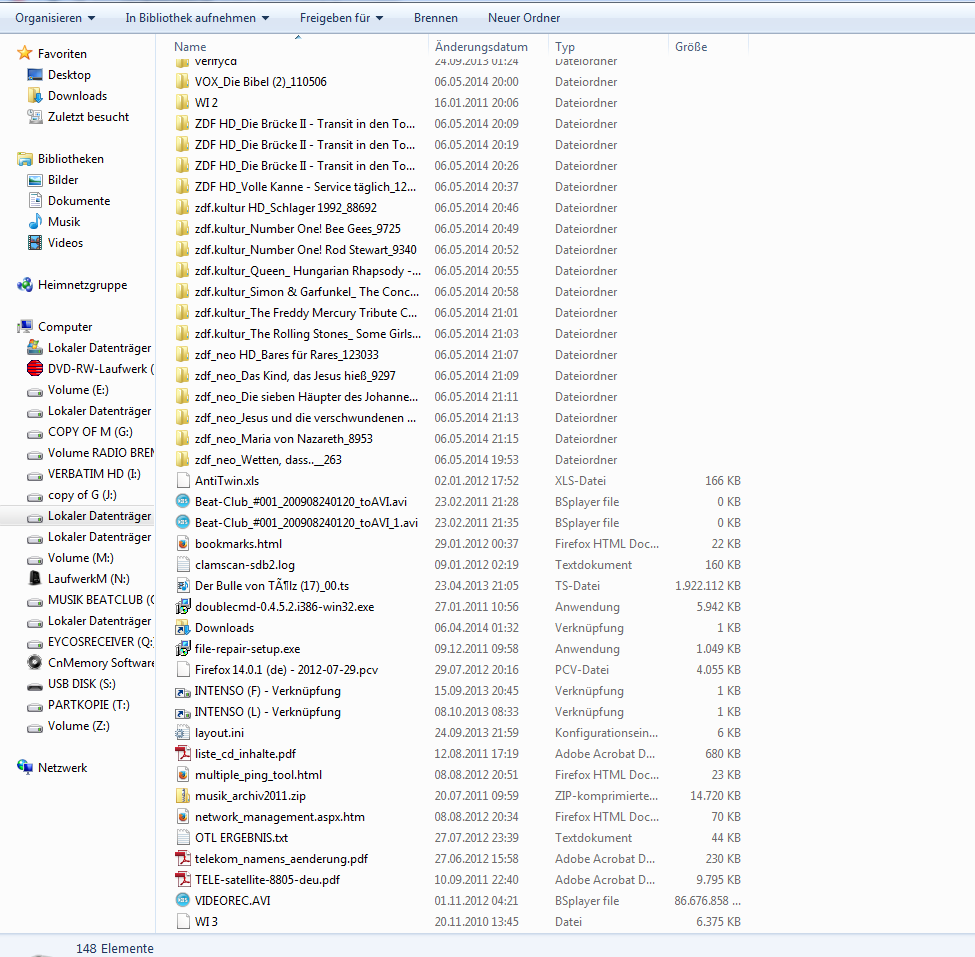Select the Downloads shortcut in file list

pyautogui.click(x=224, y=627)
